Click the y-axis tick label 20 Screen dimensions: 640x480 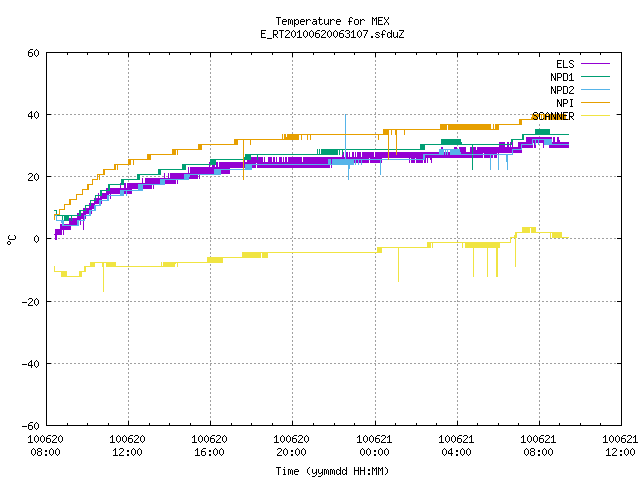(33, 177)
